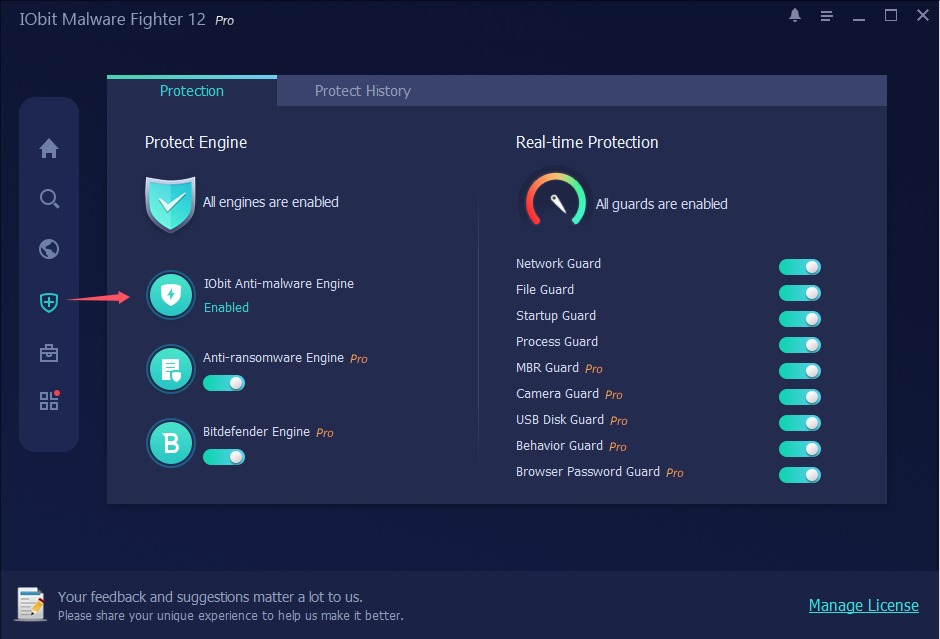Click the feedback and suggestions message

pos(231,605)
